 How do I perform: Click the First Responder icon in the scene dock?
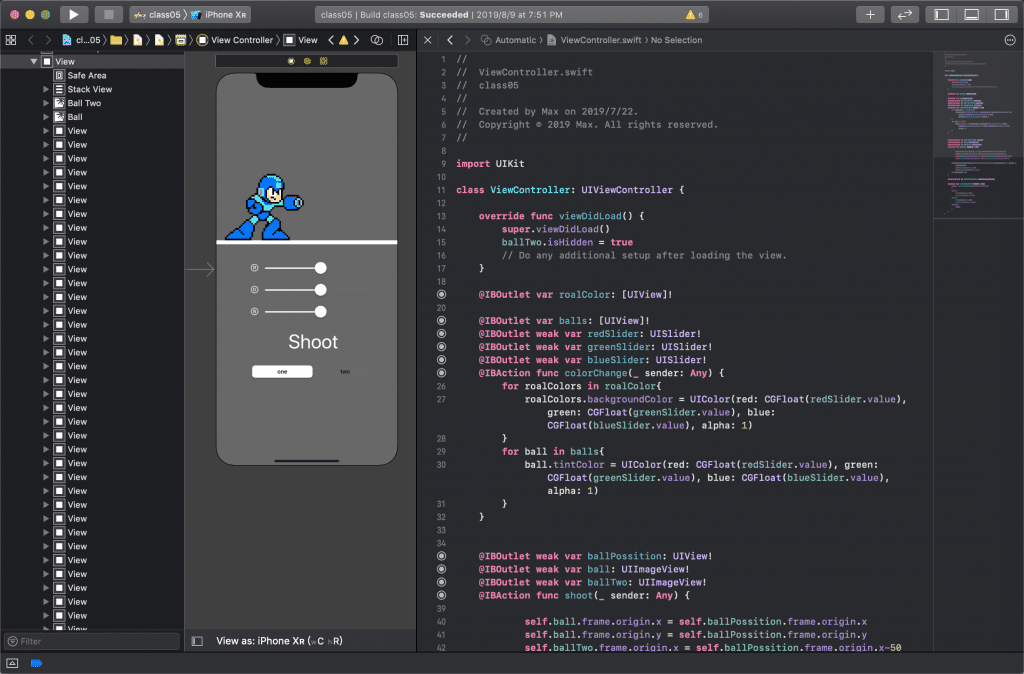(x=307, y=61)
